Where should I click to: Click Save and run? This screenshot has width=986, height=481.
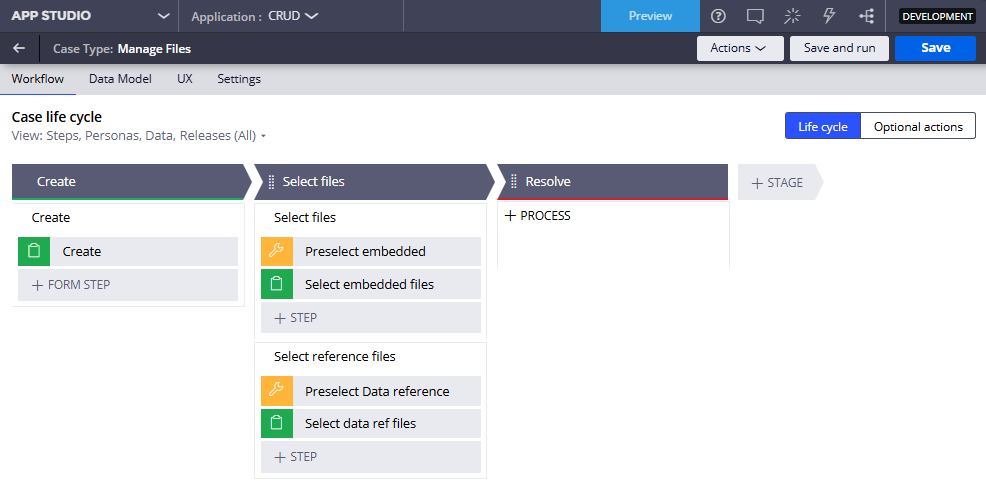tap(839, 48)
